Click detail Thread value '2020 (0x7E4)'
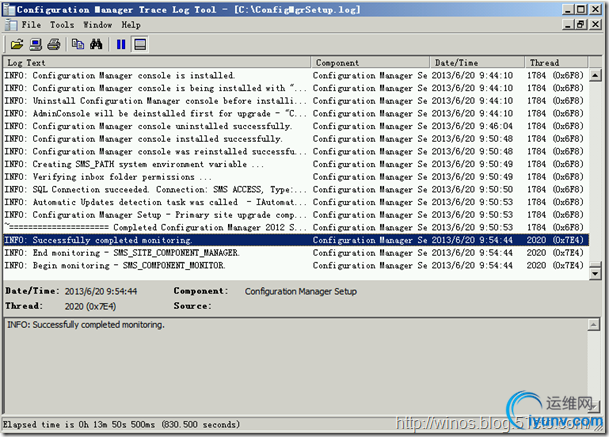The width and height of the screenshot is (609, 437). click(90, 306)
